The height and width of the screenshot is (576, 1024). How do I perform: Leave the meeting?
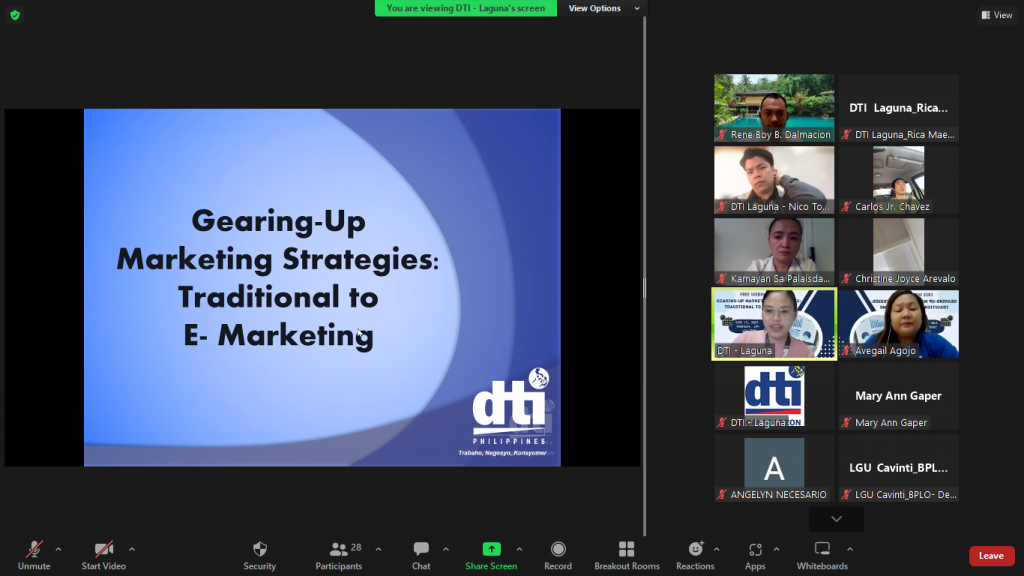991,555
